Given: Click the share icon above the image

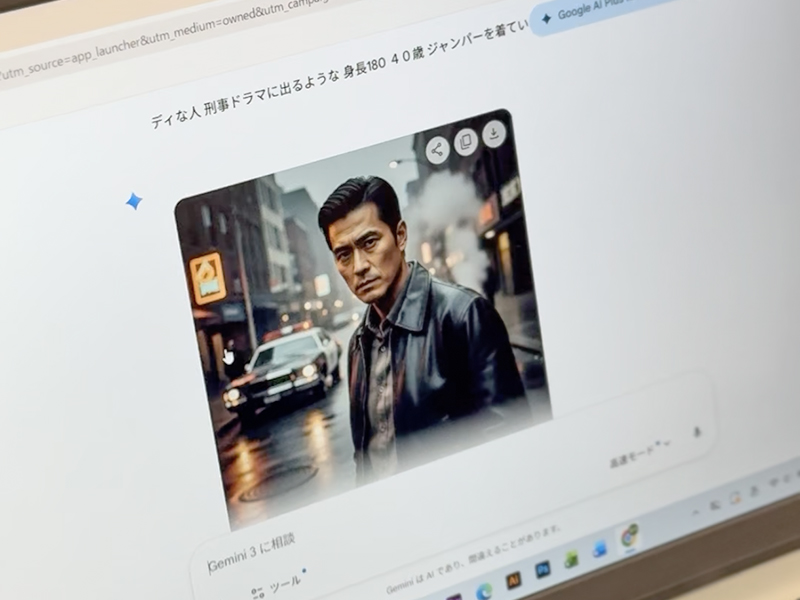Looking at the screenshot, I should (x=437, y=147).
